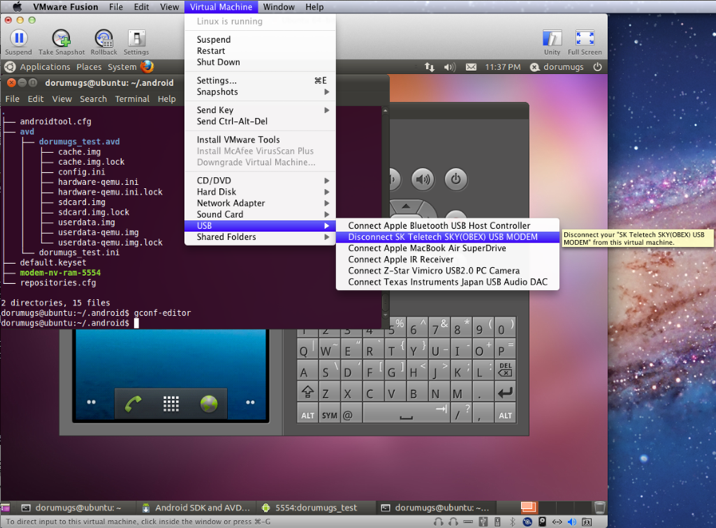The width and height of the screenshot is (716, 528).
Task: Expand the CD/DVD submenu
Action: point(260,180)
